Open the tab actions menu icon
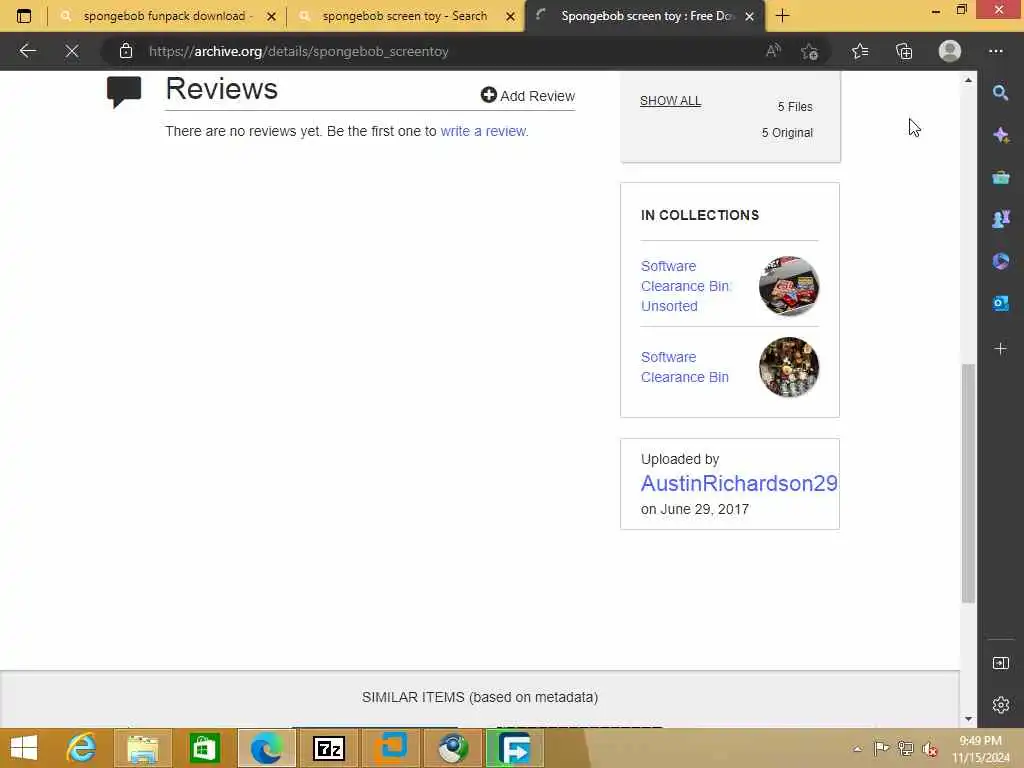 click(24, 16)
